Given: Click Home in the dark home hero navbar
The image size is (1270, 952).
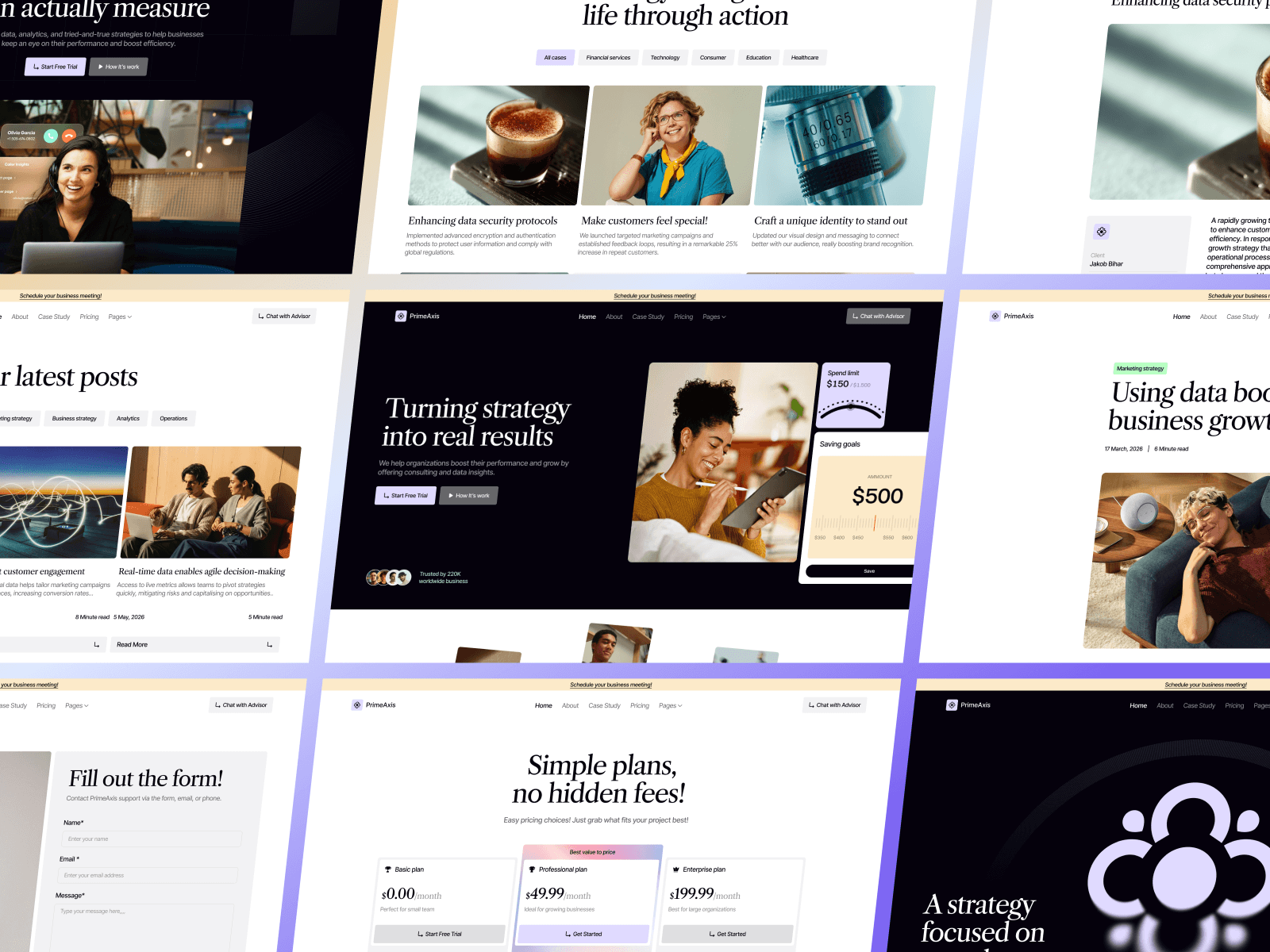Looking at the screenshot, I should [x=587, y=317].
